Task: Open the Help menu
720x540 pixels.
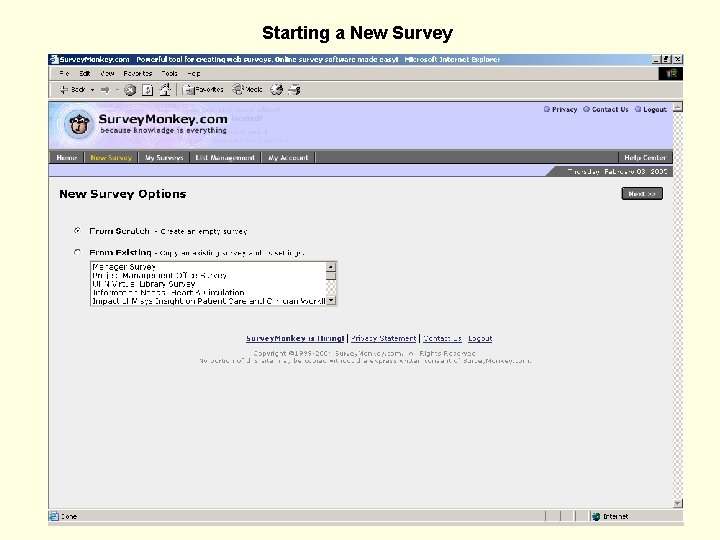Action: [x=193, y=73]
